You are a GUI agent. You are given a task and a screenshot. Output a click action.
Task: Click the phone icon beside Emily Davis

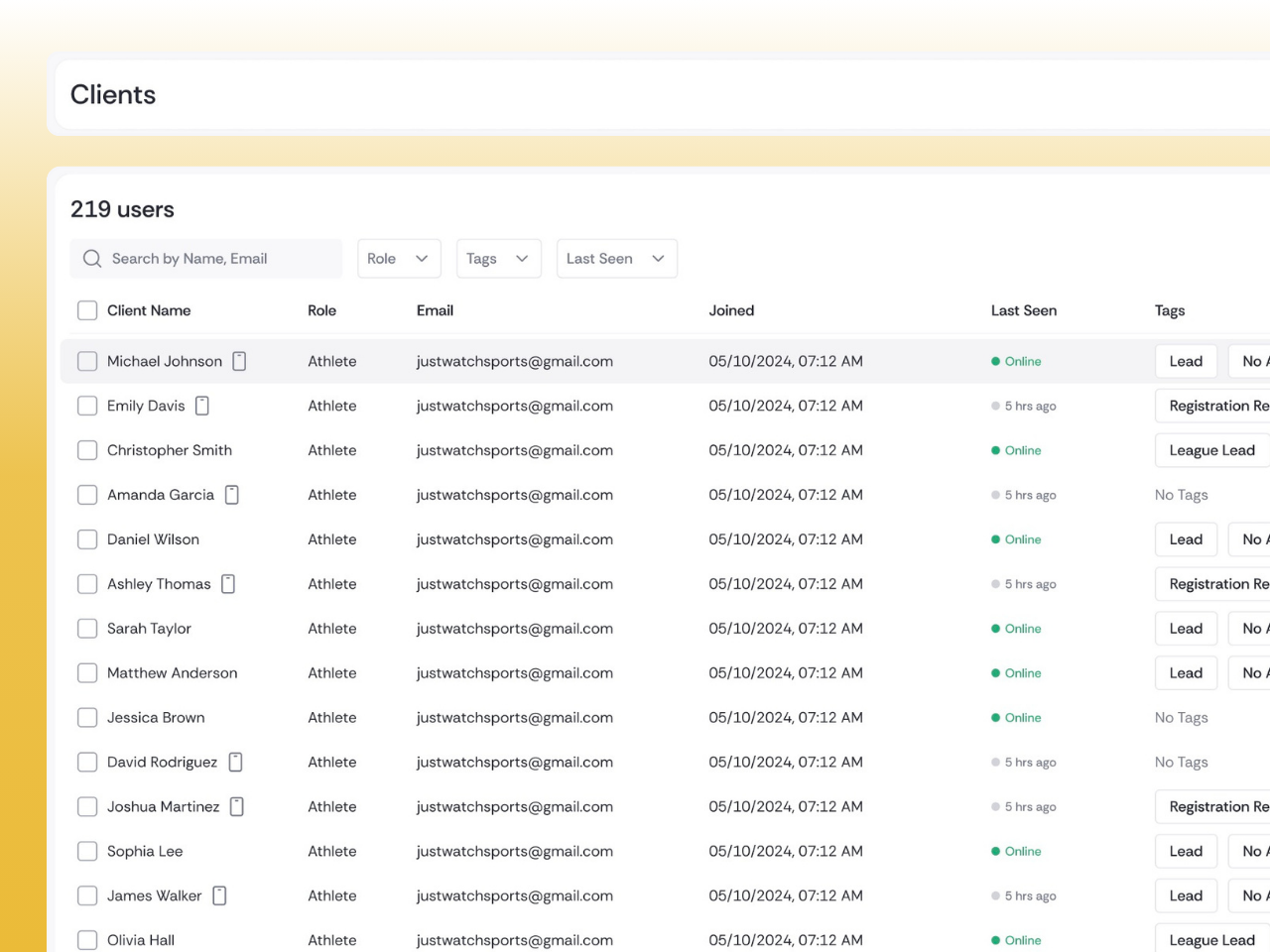point(202,406)
